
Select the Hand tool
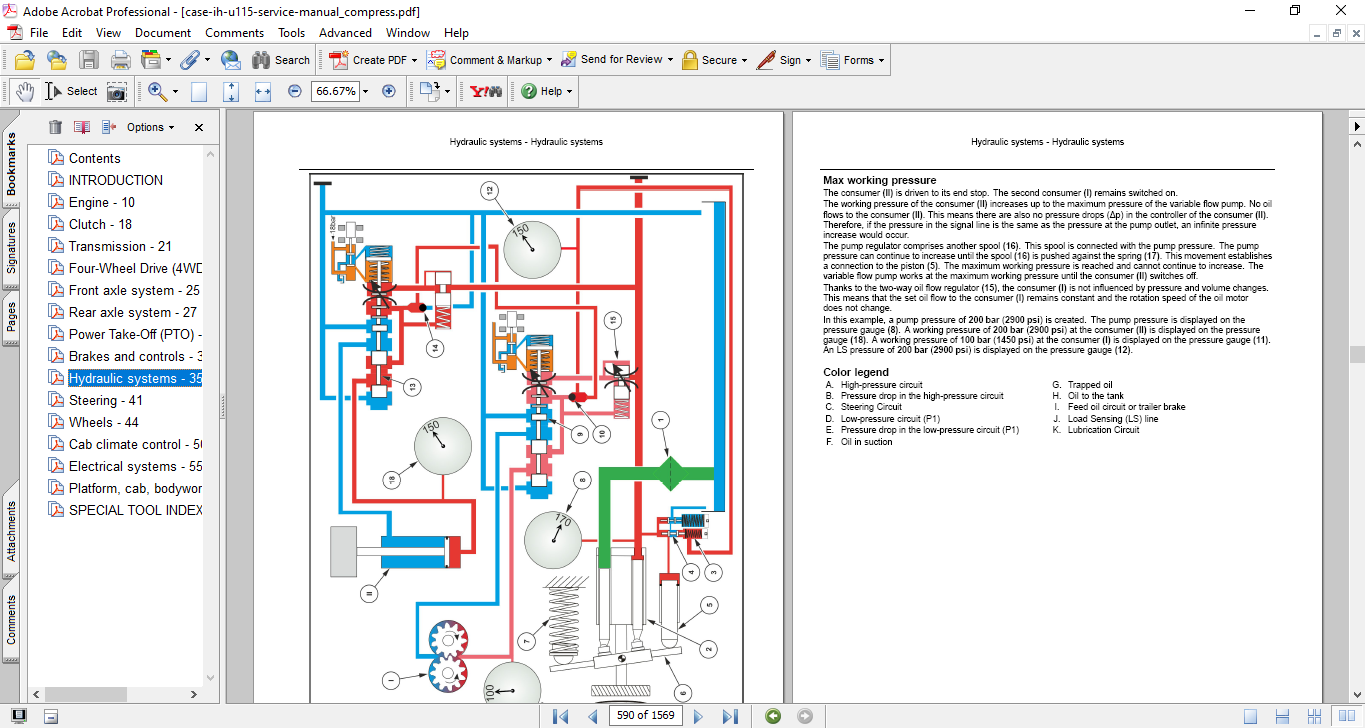click(25, 91)
